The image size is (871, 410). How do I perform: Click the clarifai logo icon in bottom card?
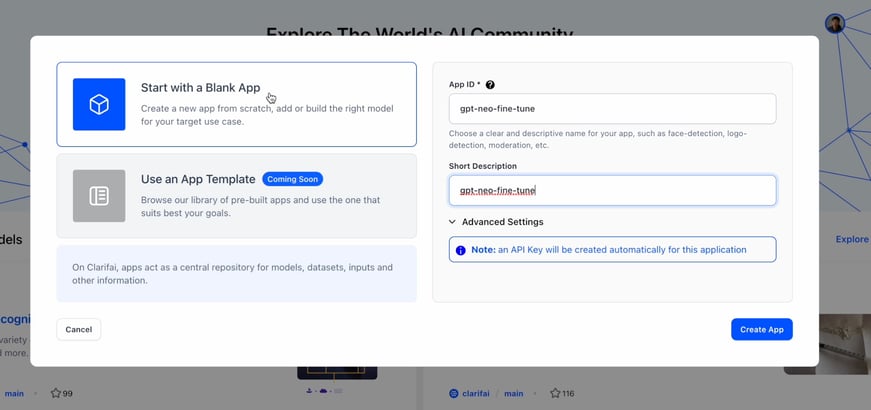point(454,394)
